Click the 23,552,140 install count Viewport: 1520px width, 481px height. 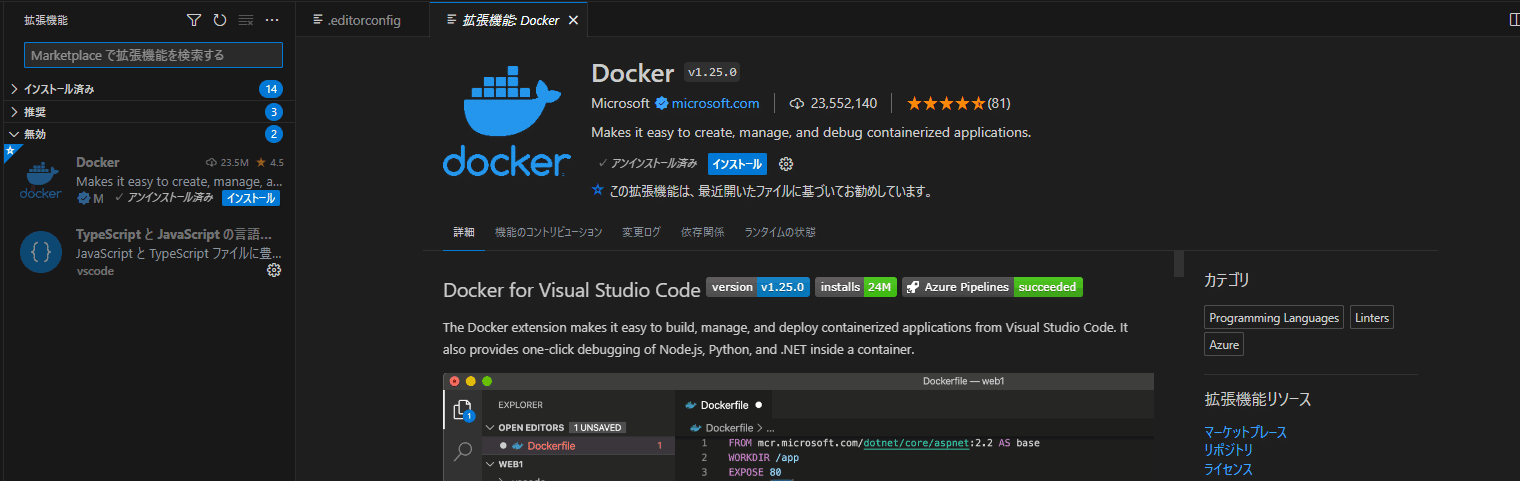coord(844,103)
